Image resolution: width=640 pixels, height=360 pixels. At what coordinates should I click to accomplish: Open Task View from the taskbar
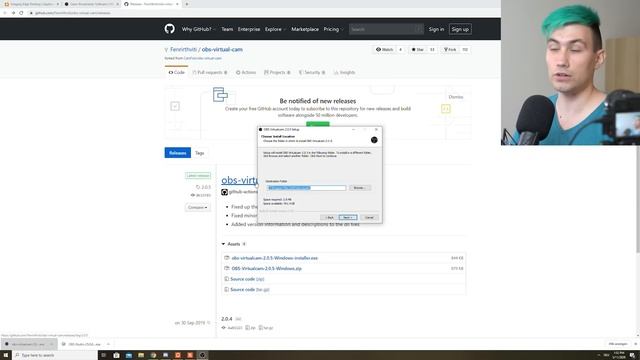coord(104,355)
